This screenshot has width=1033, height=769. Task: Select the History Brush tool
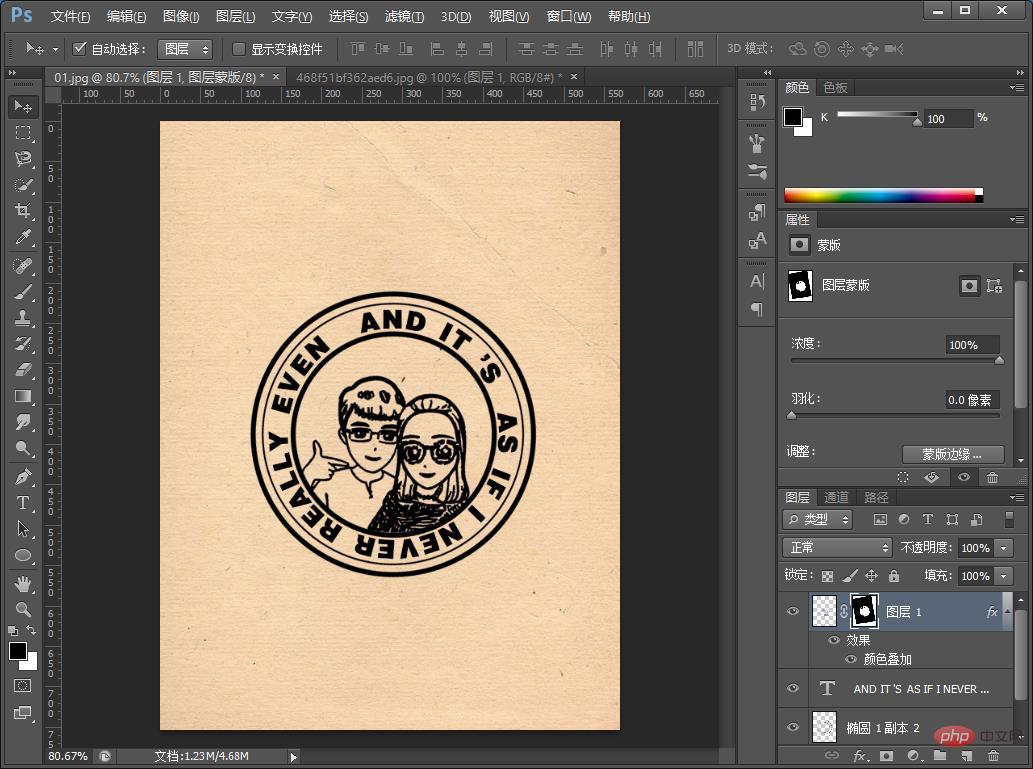pos(23,344)
